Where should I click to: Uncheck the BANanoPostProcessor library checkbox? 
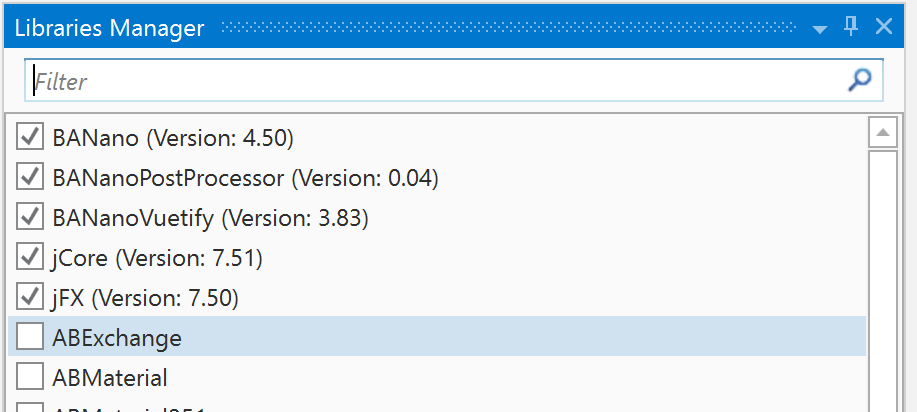(x=30, y=177)
